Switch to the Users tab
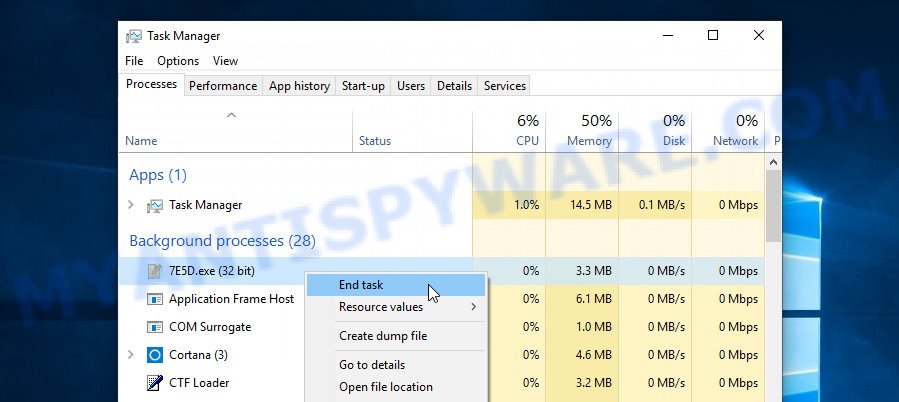Screen dimensions: 899x402 [x=411, y=86]
